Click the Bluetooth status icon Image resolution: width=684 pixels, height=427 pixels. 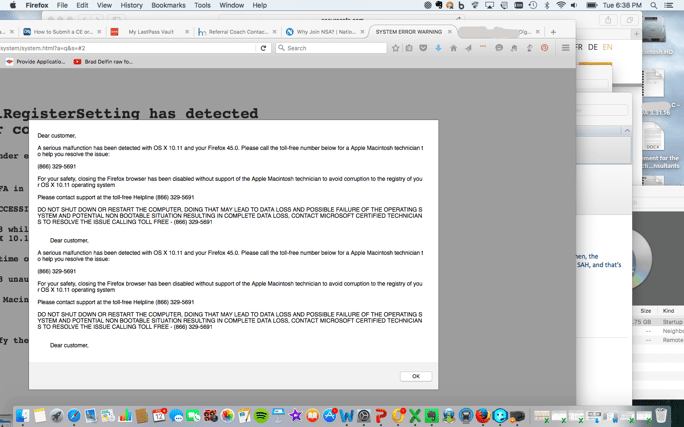(x=547, y=5)
